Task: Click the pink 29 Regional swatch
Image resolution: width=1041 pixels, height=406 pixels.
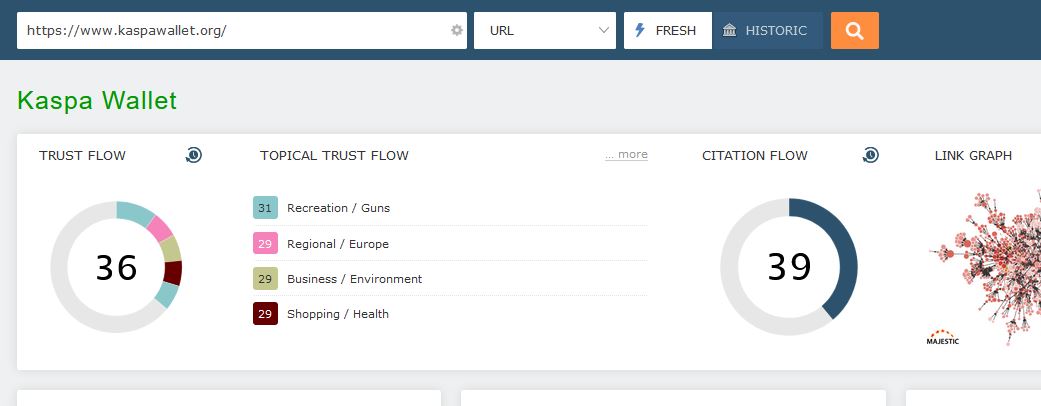Action: pos(265,244)
